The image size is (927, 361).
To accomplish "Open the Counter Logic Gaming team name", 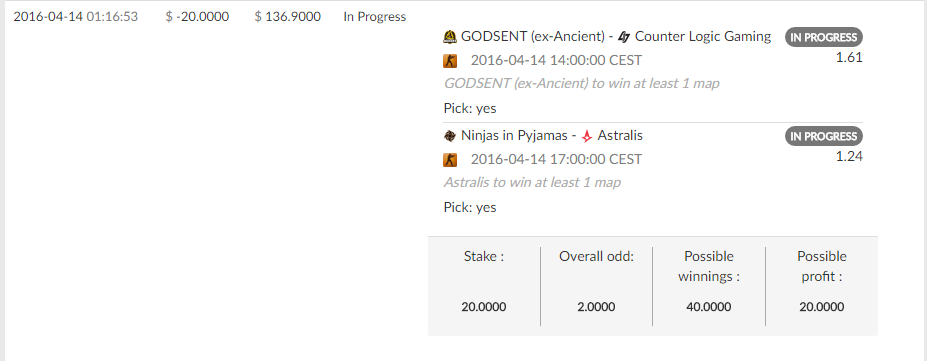I will tap(703, 37).
